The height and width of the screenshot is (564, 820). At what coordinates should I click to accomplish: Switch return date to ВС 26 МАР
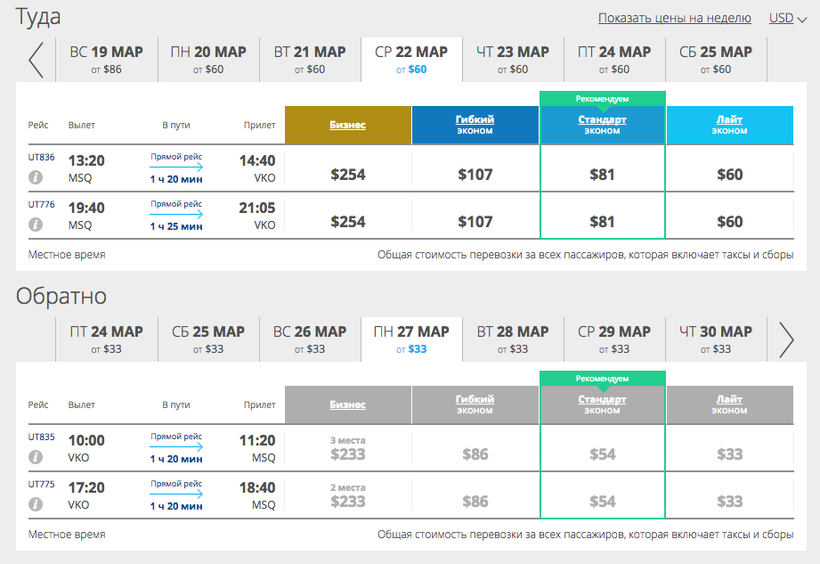(x=309, y=340)
